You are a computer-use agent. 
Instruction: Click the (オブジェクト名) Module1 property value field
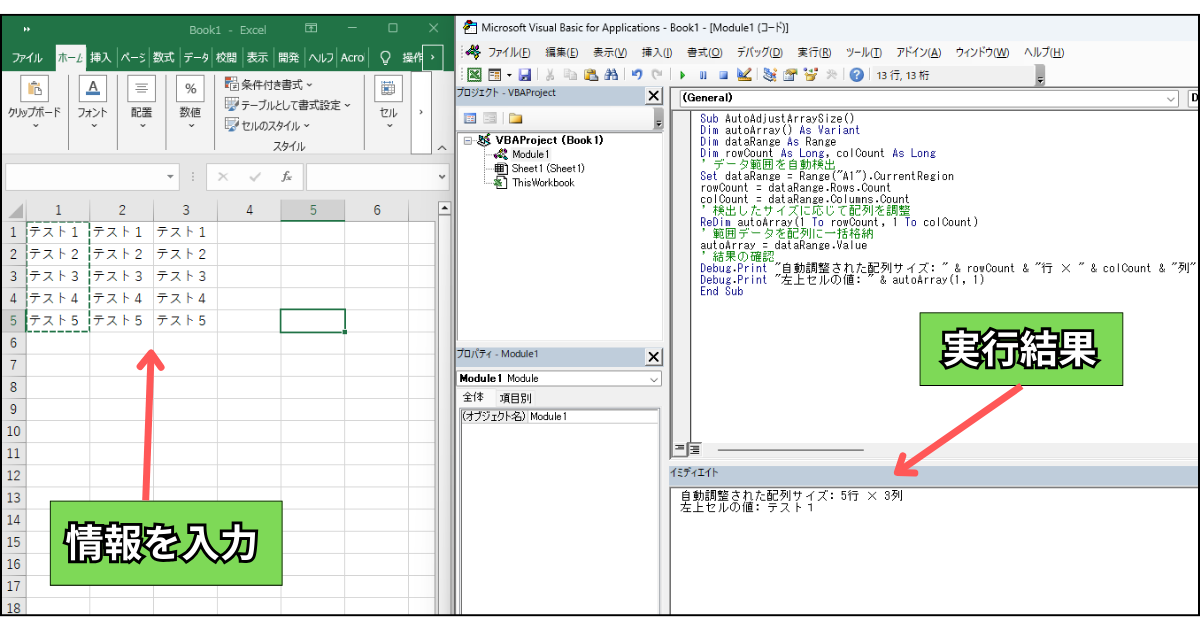tap(592, 416)
